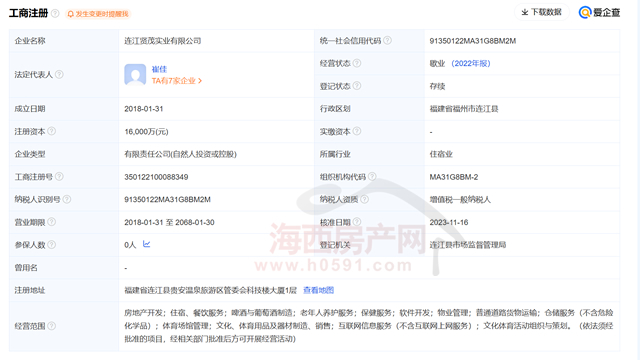Click the help icon next to 注册资本

pos(51,131)
